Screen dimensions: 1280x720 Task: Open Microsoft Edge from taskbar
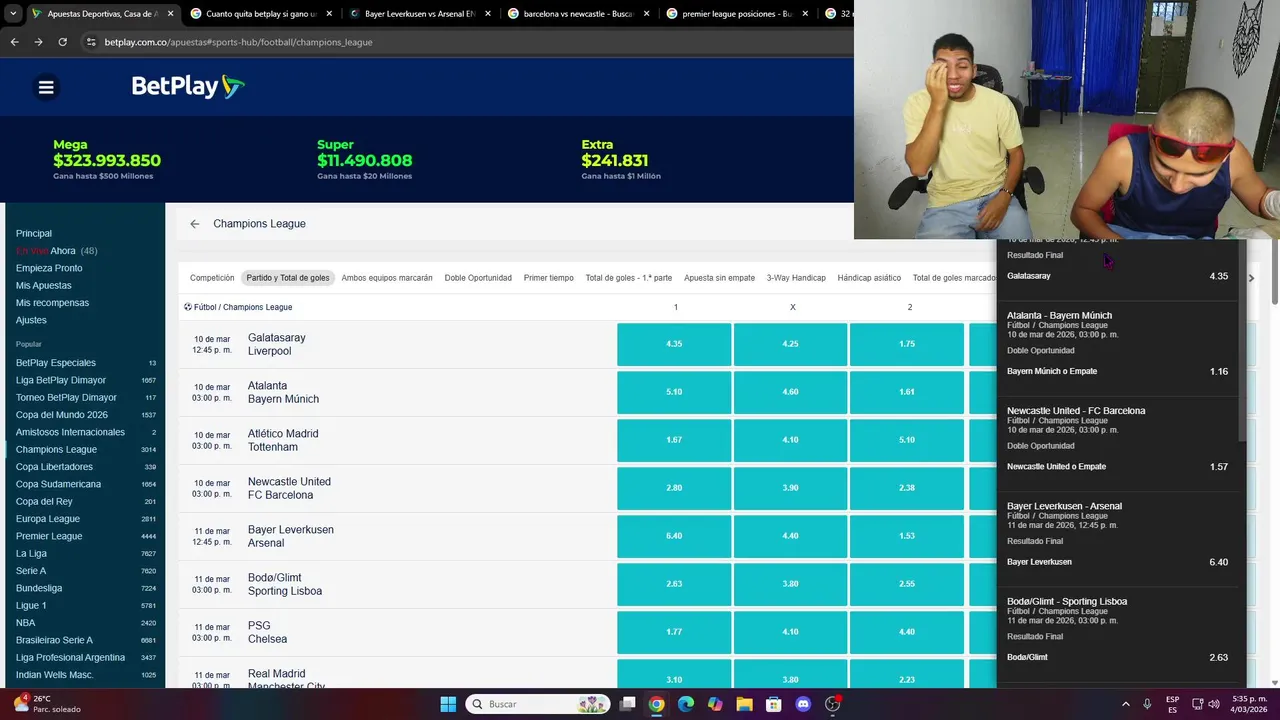point(686,704)
